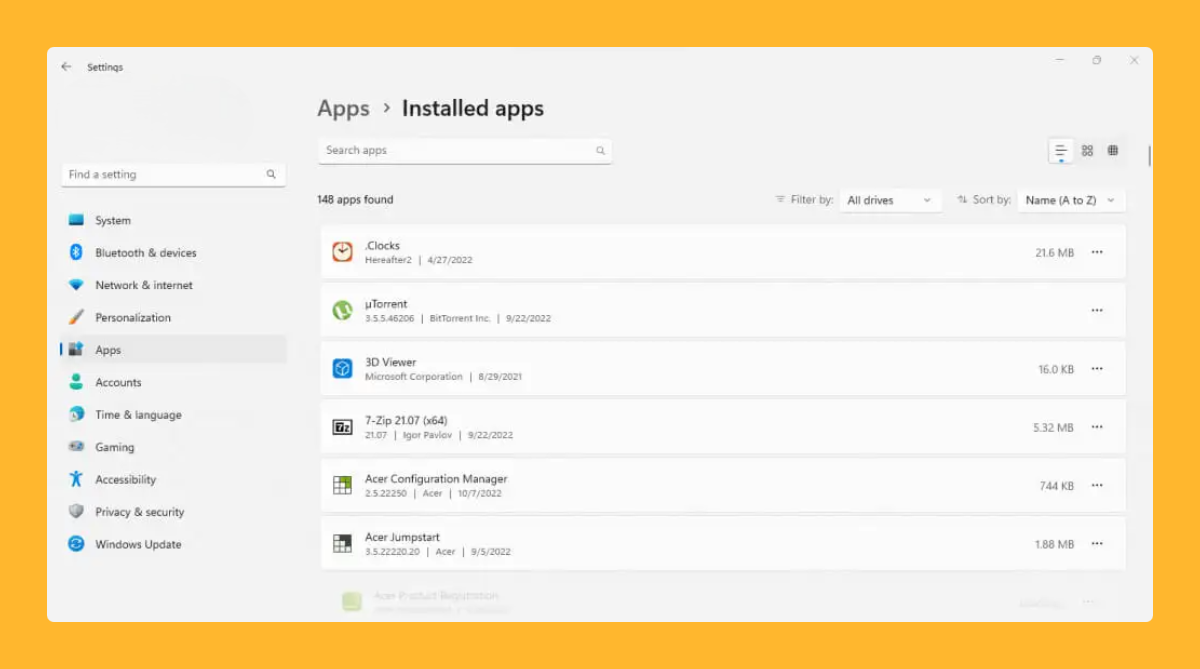Select the µTorrent app name
Screen dimensions: 1200x669
pyautogui.click(x=386, y=304)
